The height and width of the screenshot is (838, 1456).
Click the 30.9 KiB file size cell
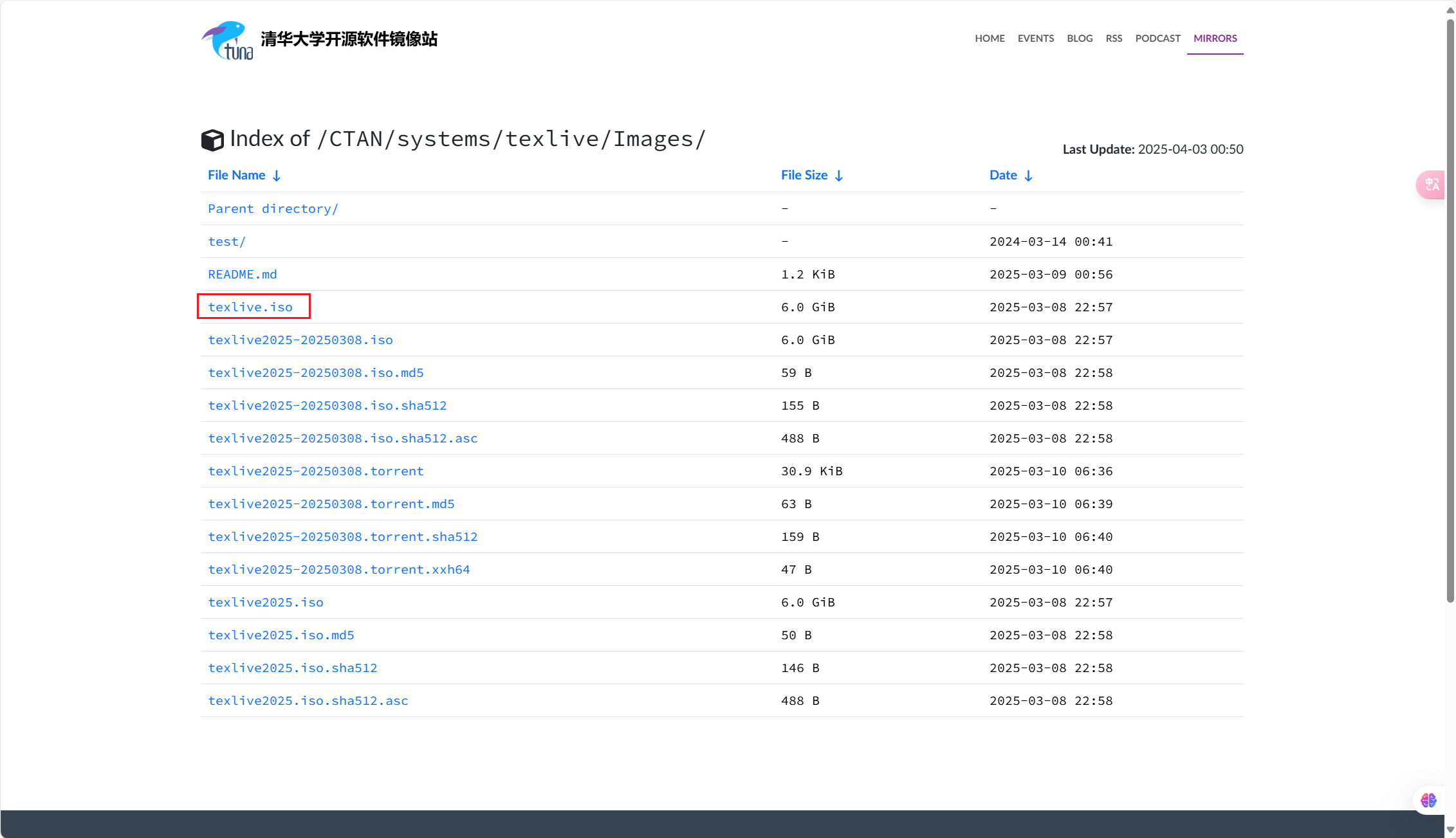pos(811,471)
